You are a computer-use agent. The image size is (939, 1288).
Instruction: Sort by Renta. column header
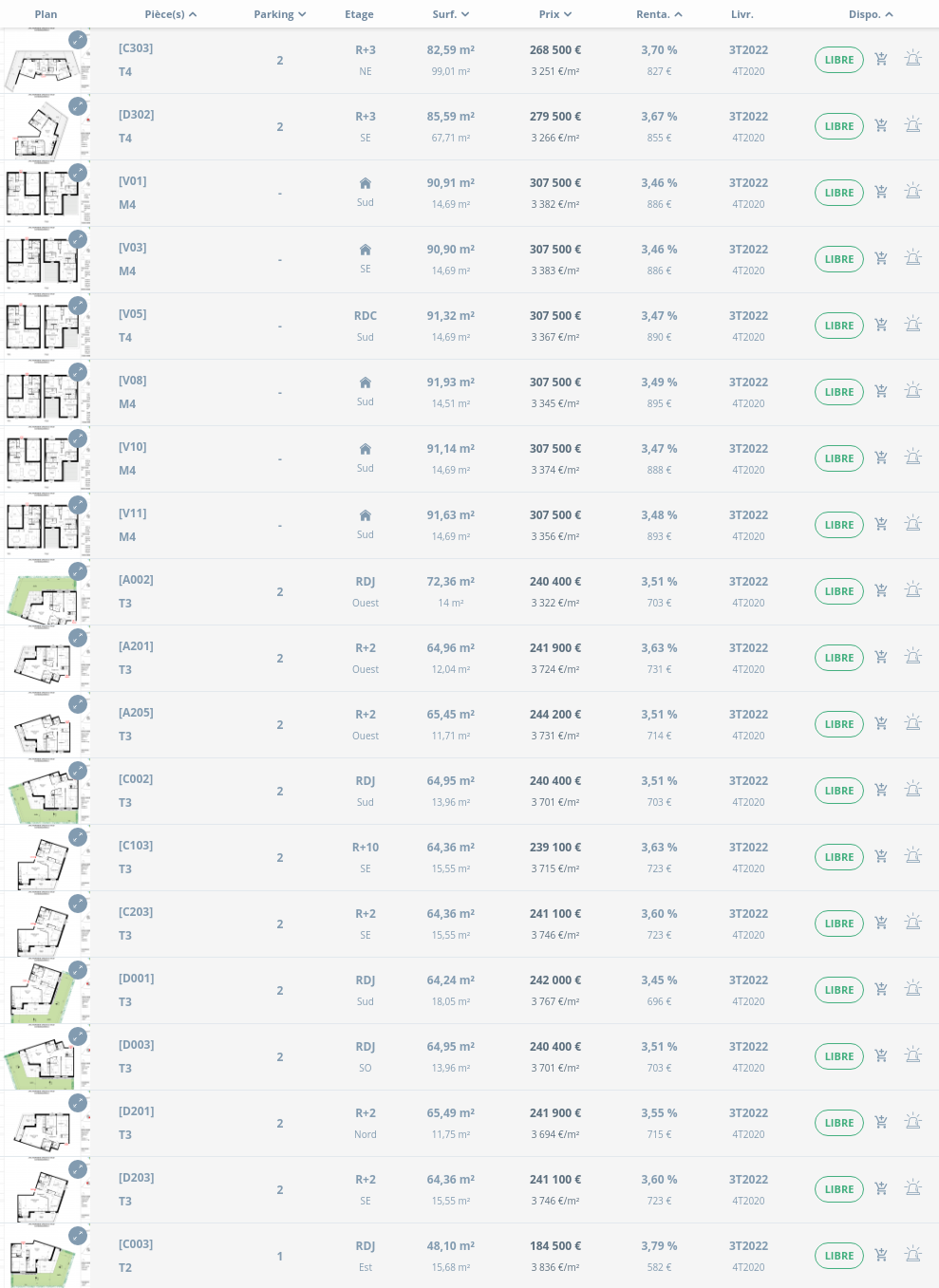coord(659,14)
